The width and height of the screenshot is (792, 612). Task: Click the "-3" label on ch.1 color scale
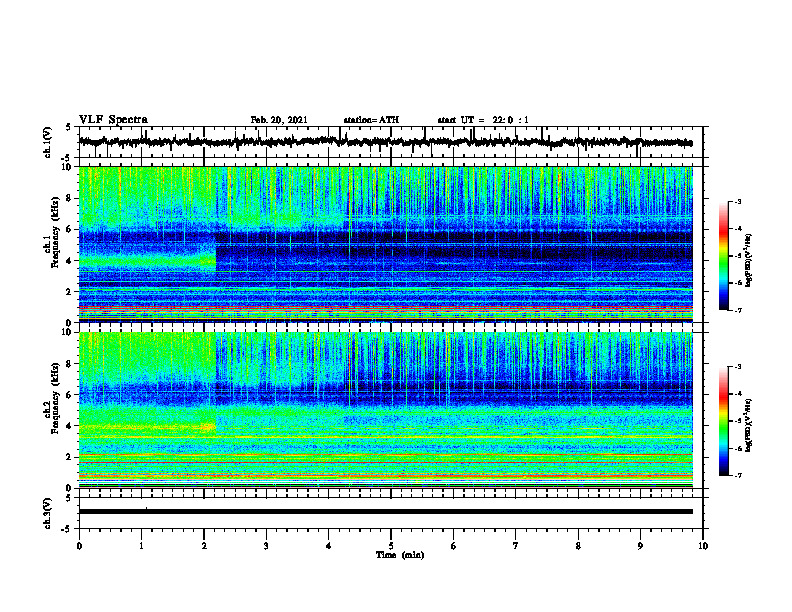737,201
